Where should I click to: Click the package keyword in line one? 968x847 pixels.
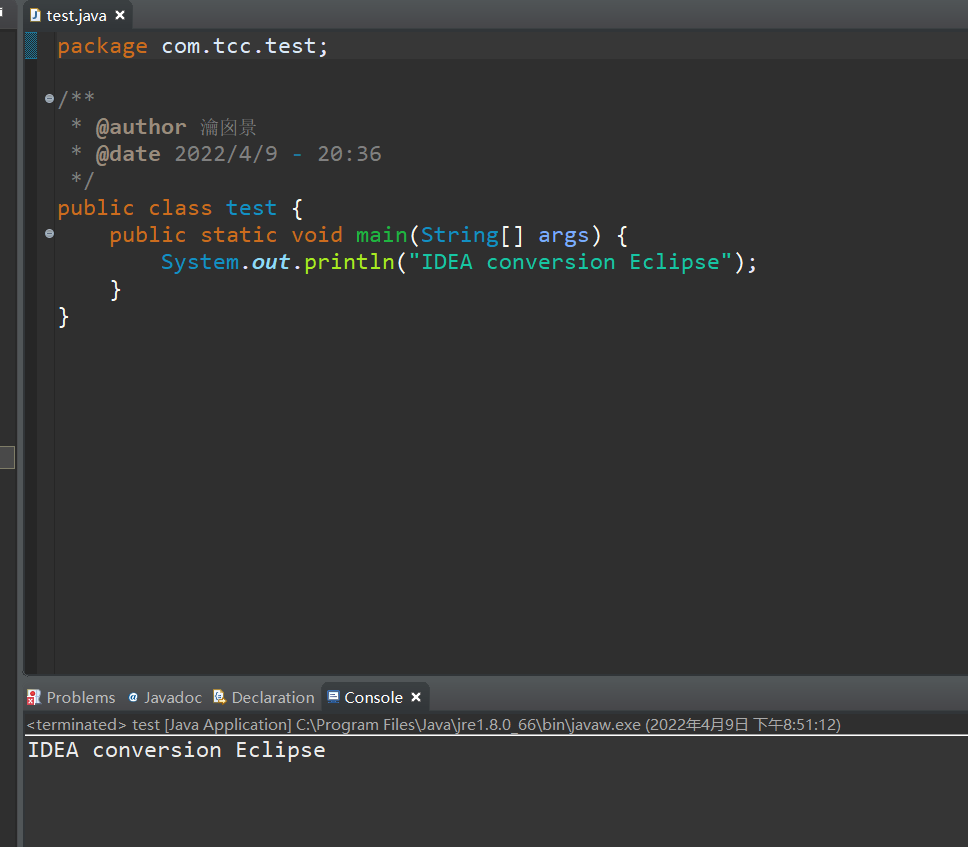102,47
